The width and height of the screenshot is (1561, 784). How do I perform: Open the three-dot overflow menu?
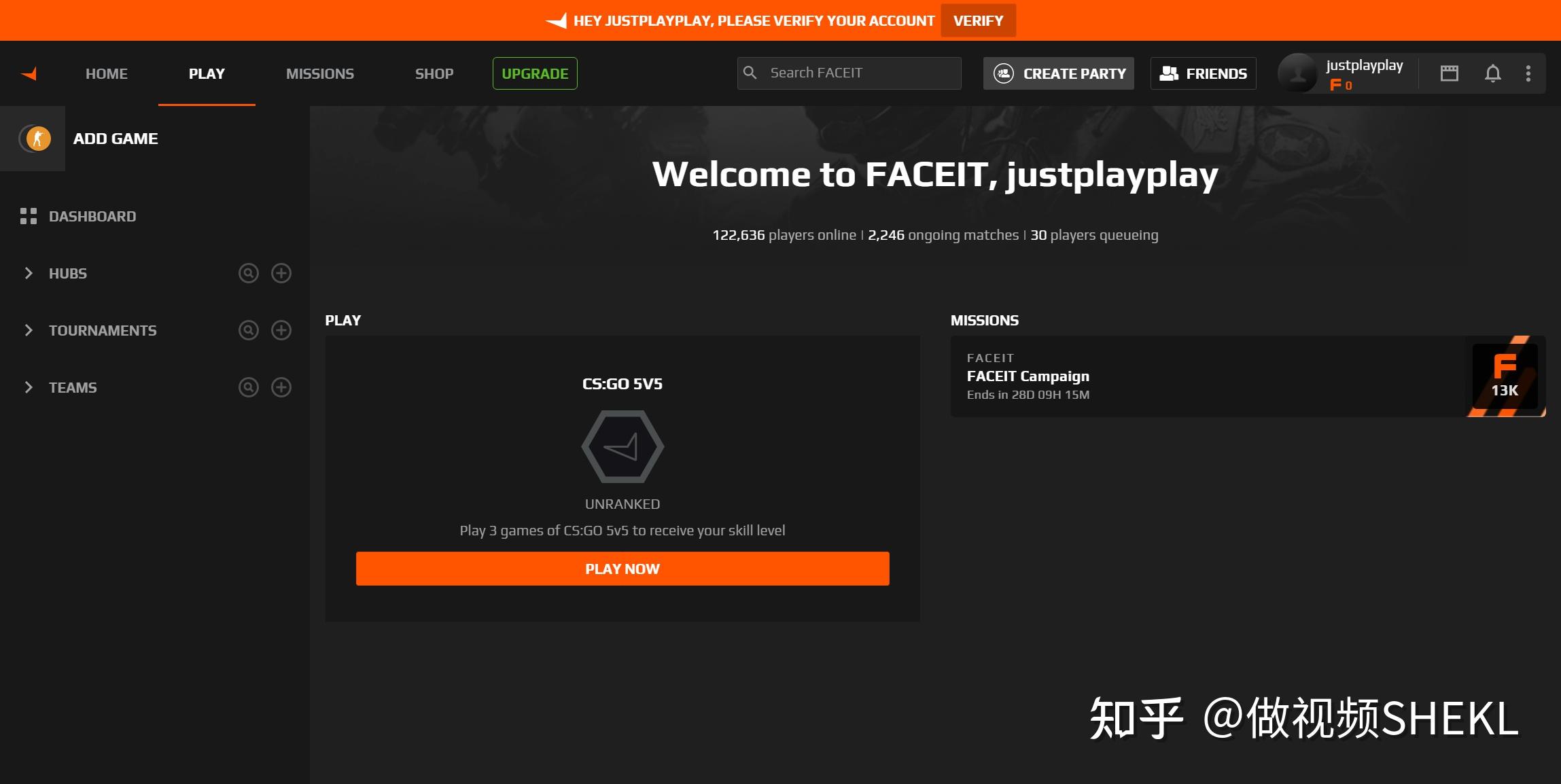point(1528,73)
